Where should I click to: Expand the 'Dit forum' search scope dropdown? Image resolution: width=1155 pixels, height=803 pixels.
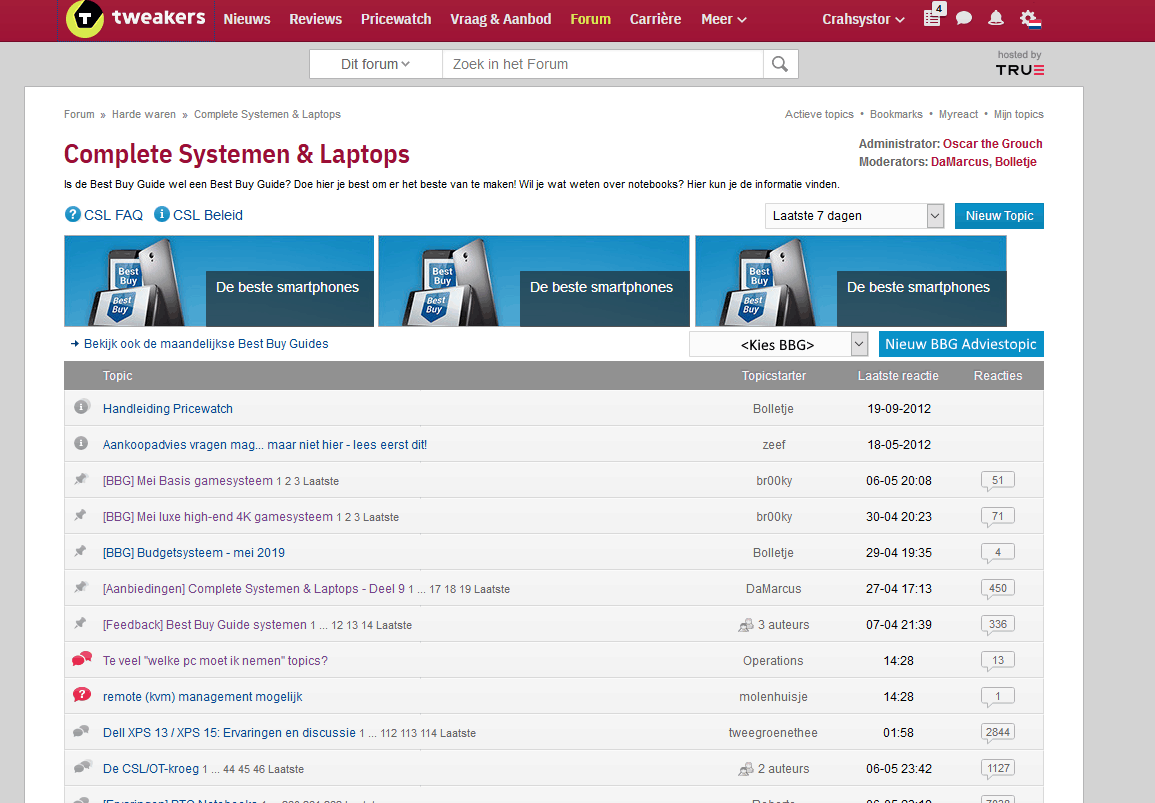(376, 64)
